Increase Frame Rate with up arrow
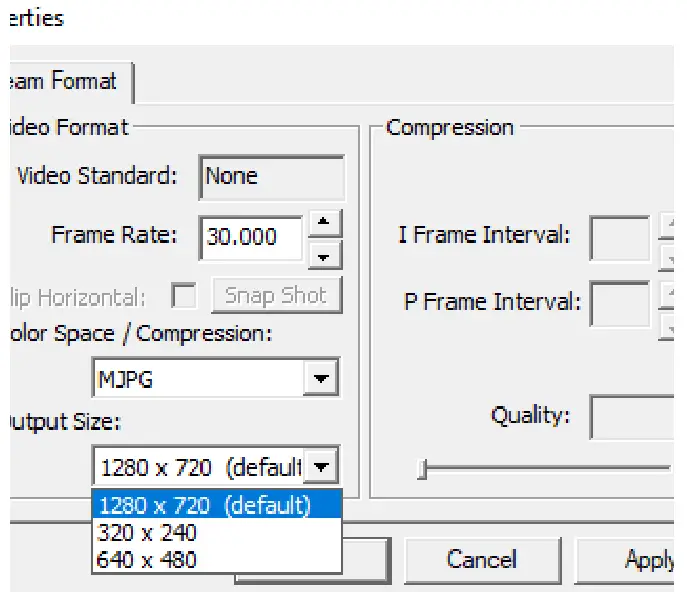Viewport: 687px width, 596px height. click(322, 222)
